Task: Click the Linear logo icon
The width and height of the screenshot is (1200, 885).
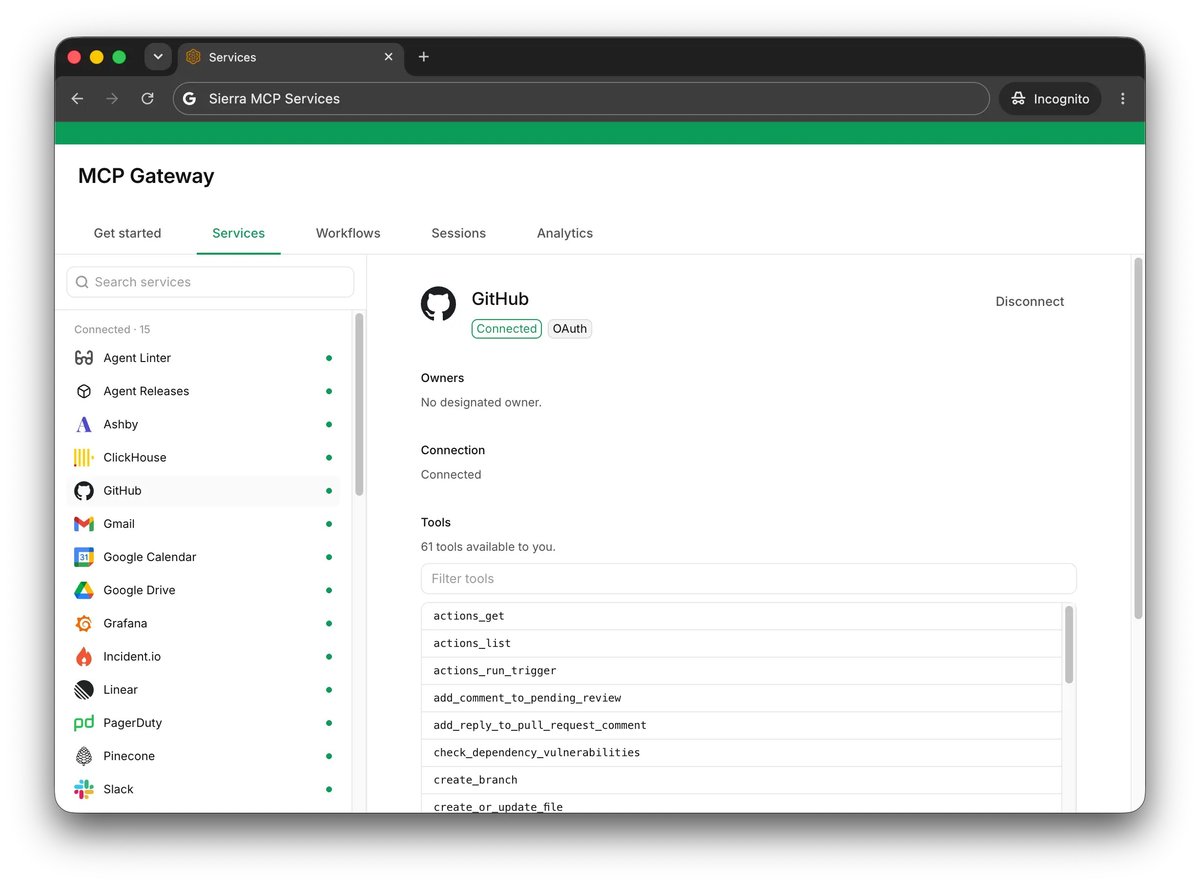Action: coord(84,690)
